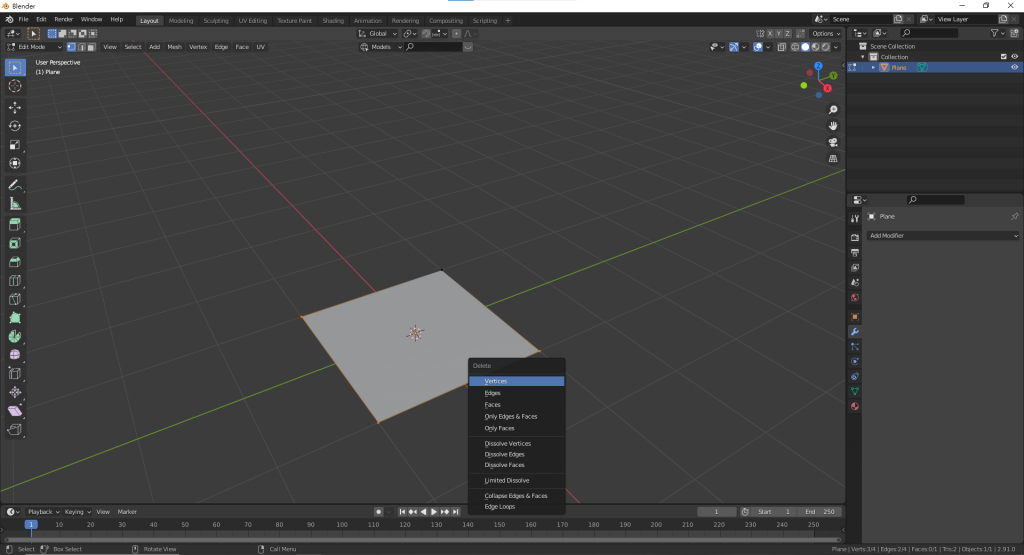
Task: Click the End frame 250 field
Action: coord(820,512)
